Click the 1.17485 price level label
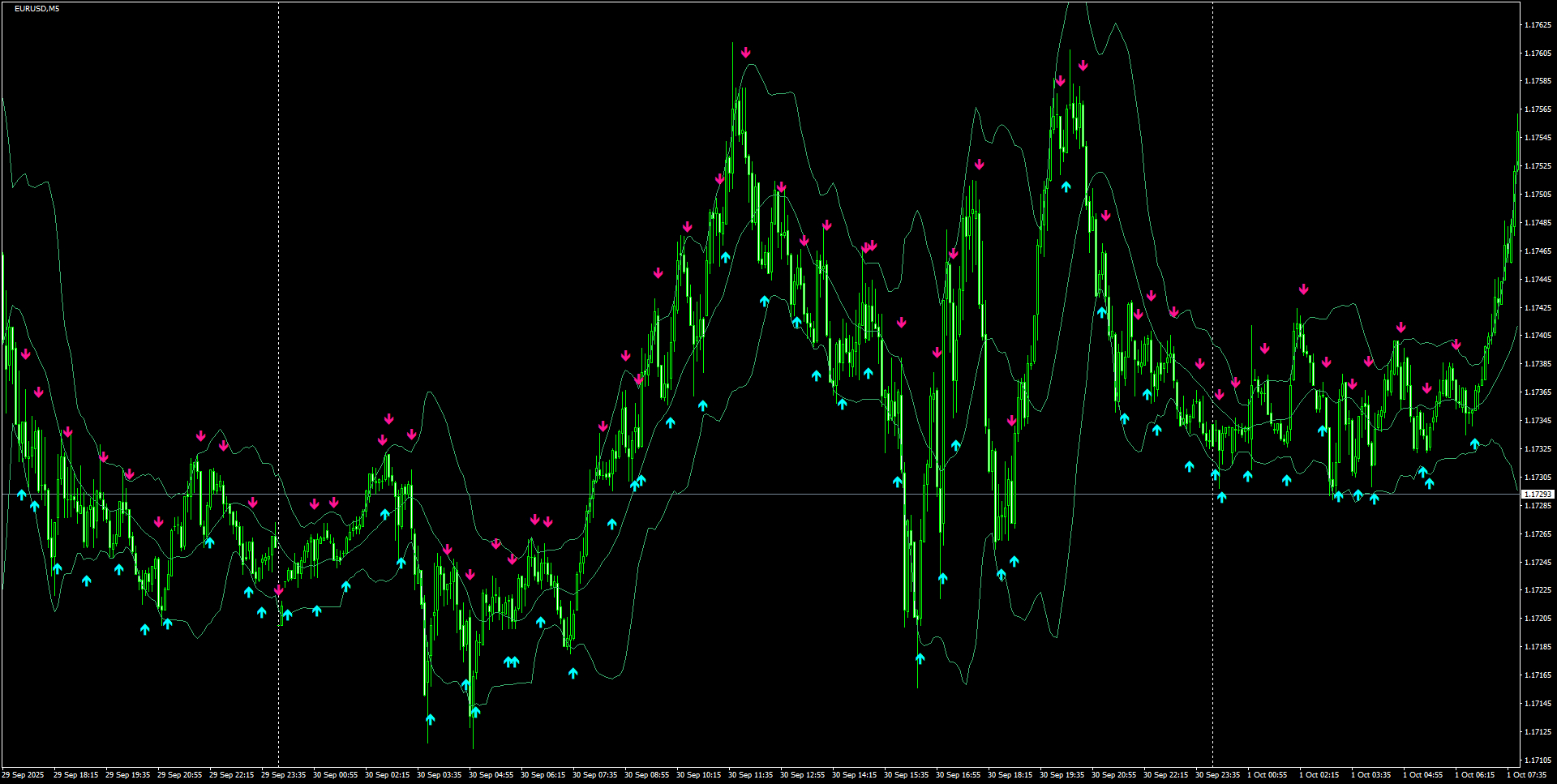The width and height of the screenshot is (1557, 784). point(1538,223)
